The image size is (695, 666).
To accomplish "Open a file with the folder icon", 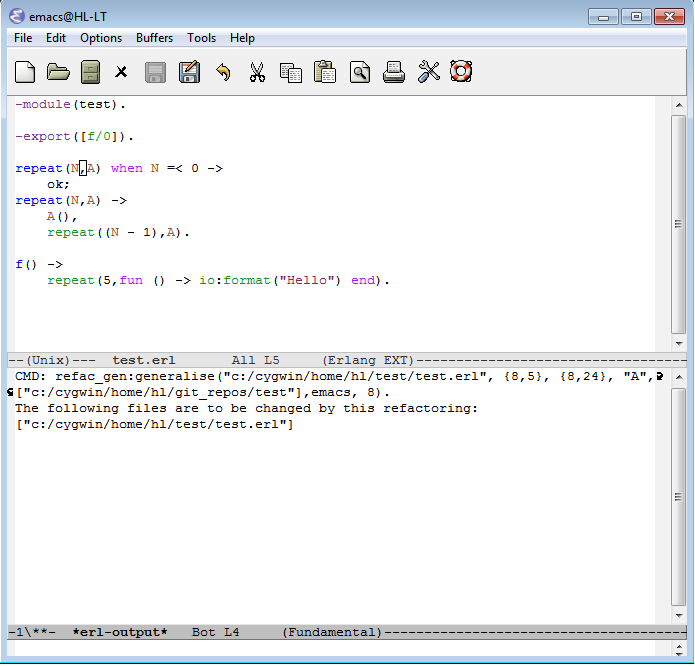I will tap(58, 72).
